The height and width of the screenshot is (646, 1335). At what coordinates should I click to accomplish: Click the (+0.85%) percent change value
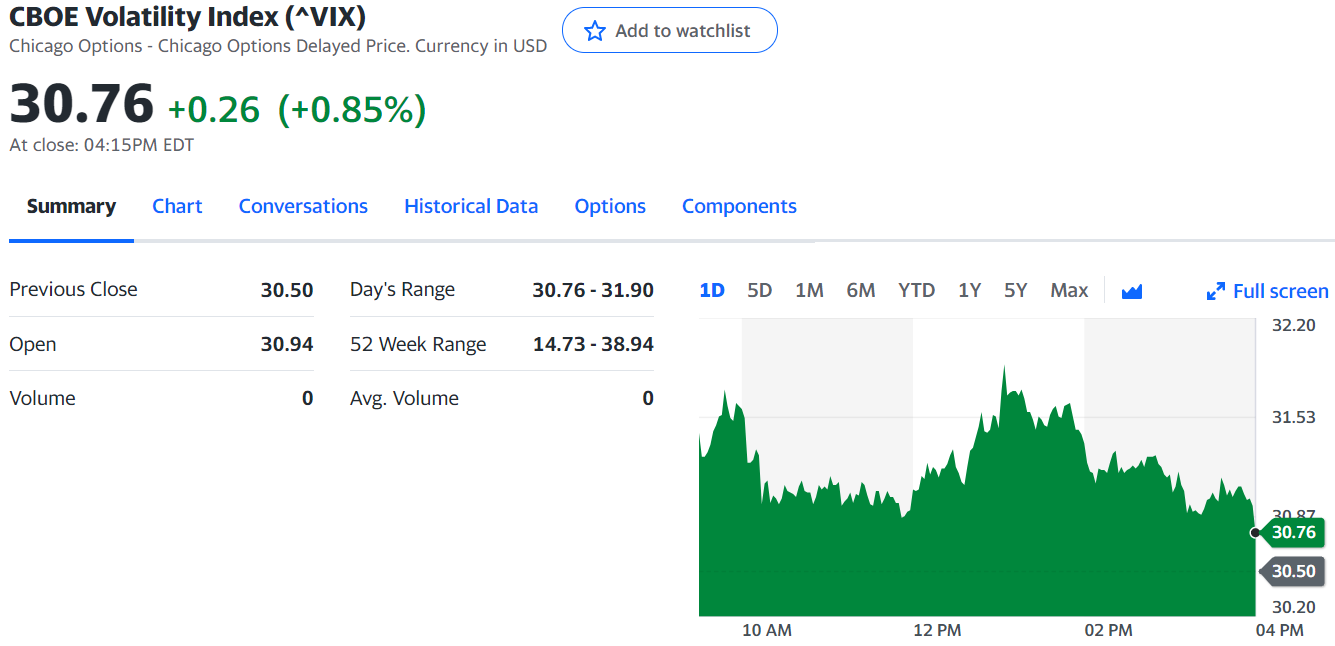pyautogui.click(x=352, y=109)
